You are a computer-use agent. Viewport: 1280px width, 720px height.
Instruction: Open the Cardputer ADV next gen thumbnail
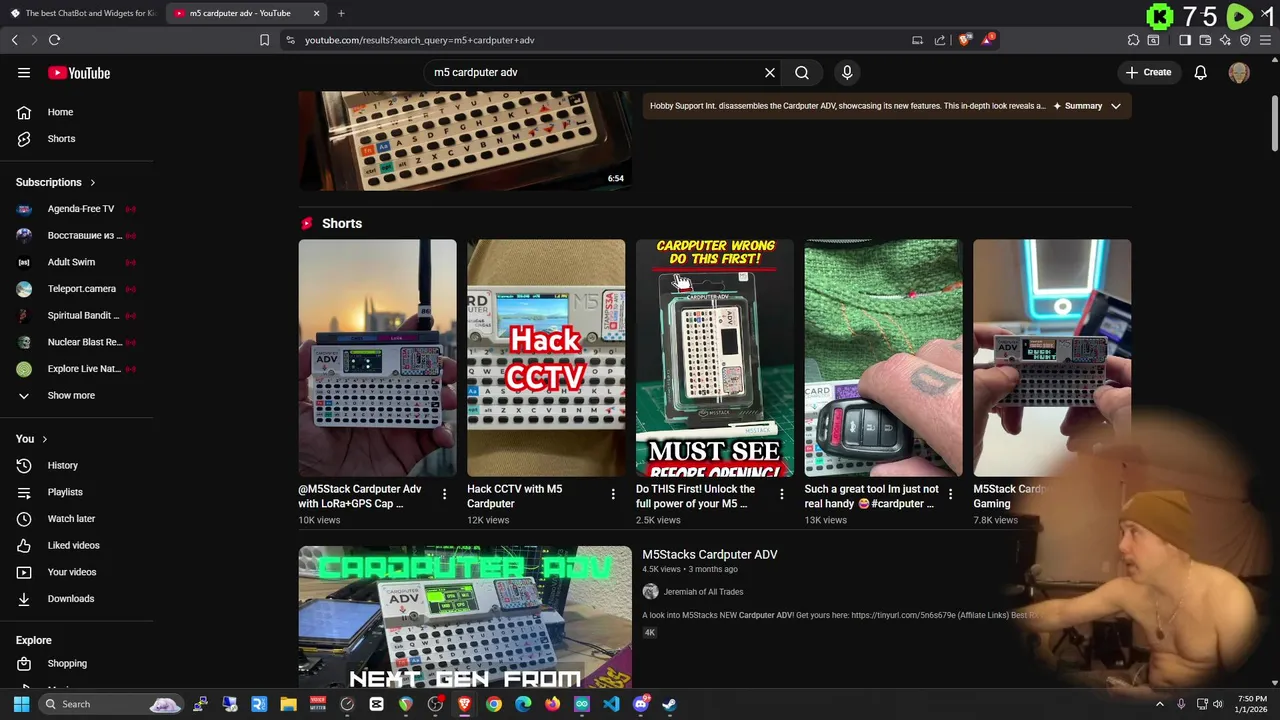coord(465,617)
